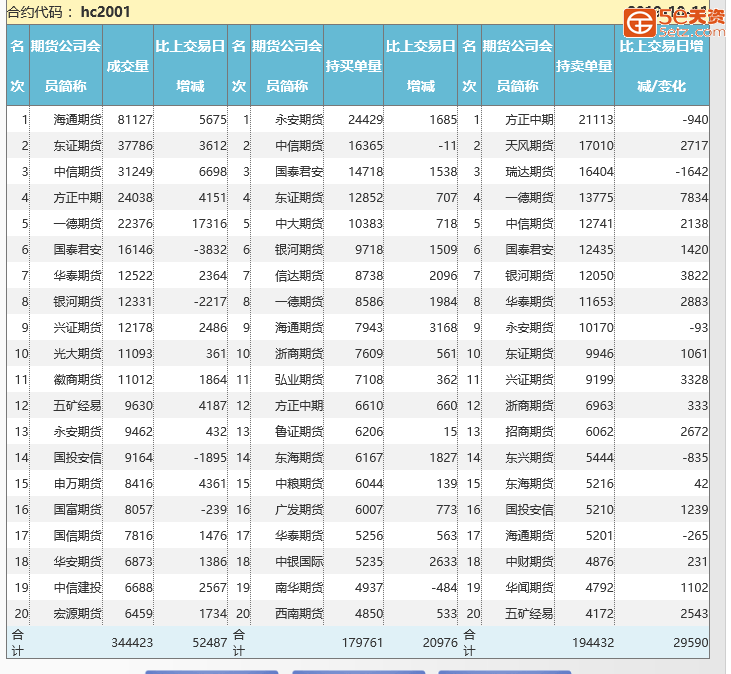This screenshot has width=731, height=674.
Task: Click the 持买单量 column header
Action: (x=353, y=66)
